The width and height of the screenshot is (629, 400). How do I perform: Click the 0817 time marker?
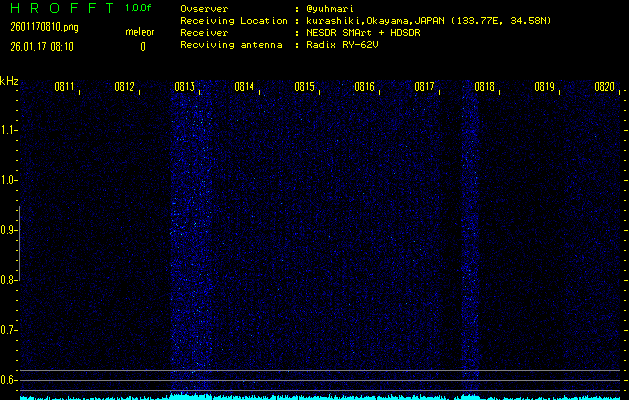[x=424, y=87]
